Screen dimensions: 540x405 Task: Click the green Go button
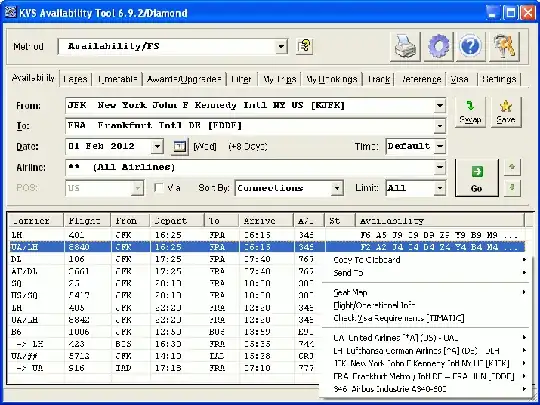477,178
